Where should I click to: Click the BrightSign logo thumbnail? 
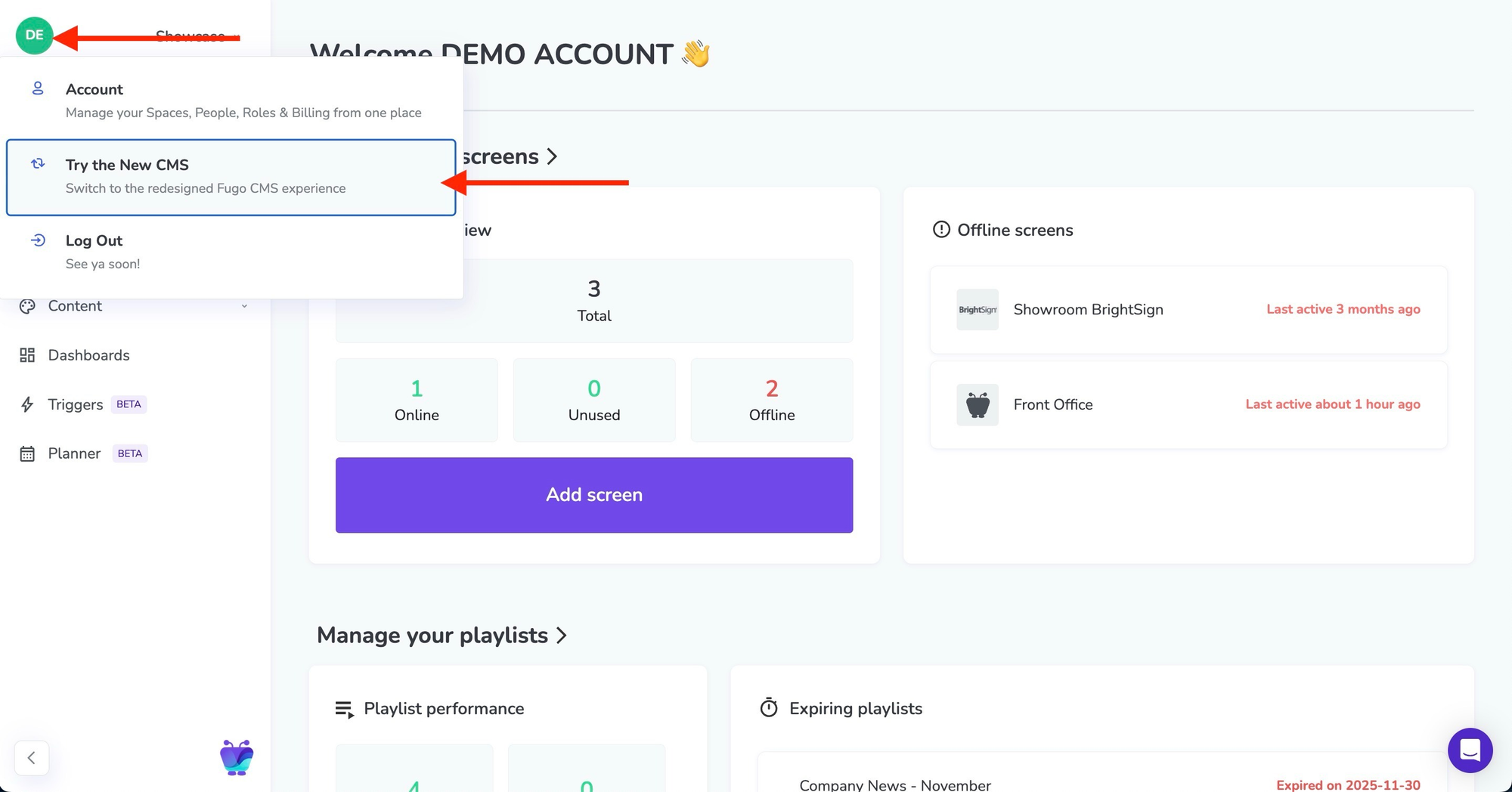click(977, 310)
